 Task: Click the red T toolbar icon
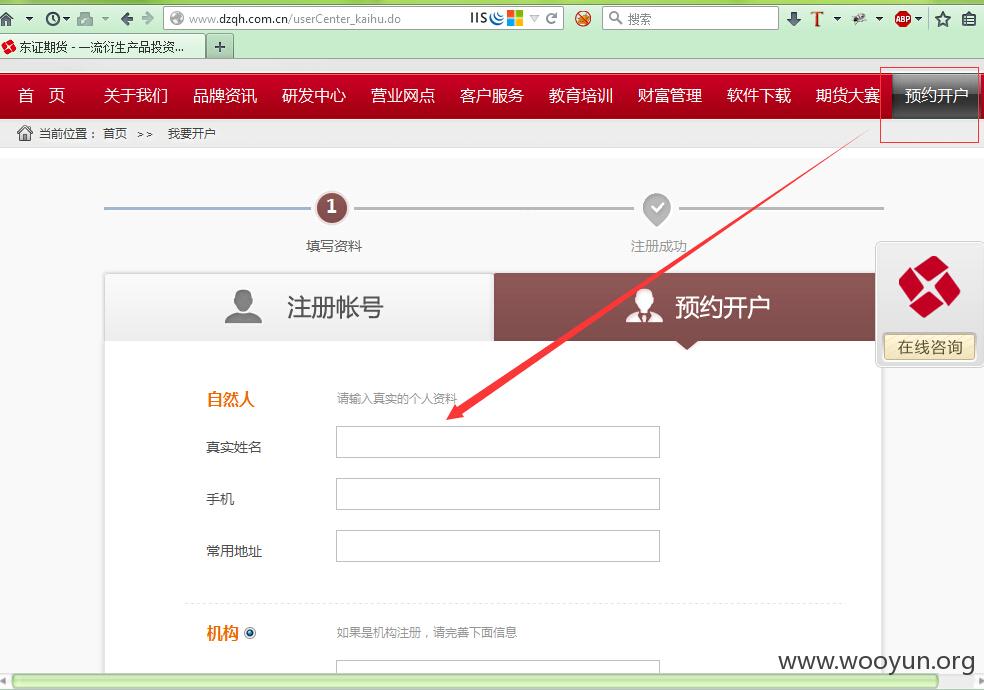(x=817, y=19)
